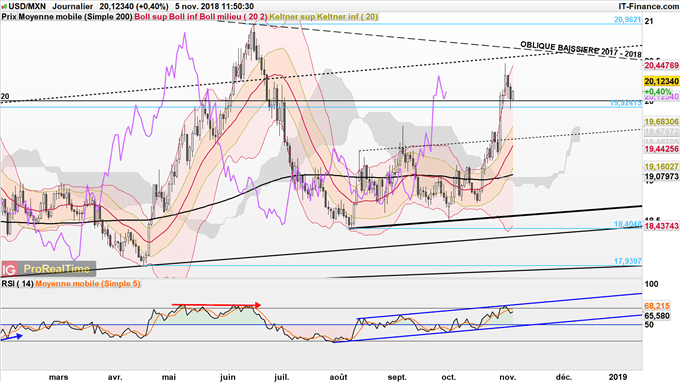The width and height of the screenshot is (680, 382).
Task: Click the mai month label
Action: point(169,377)
